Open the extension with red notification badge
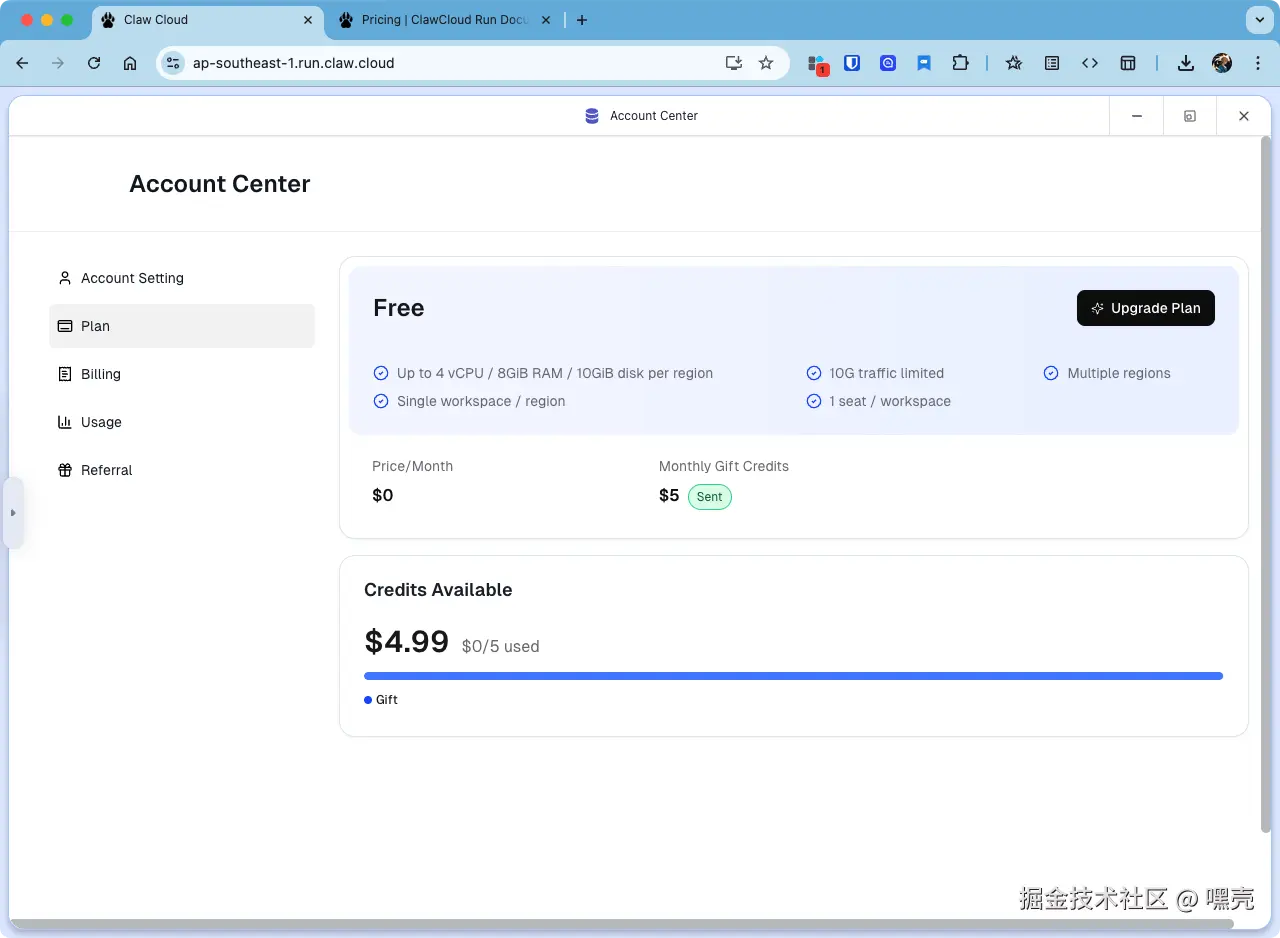The height and width of the screenshot is (938, 1280). pos(817,64)
